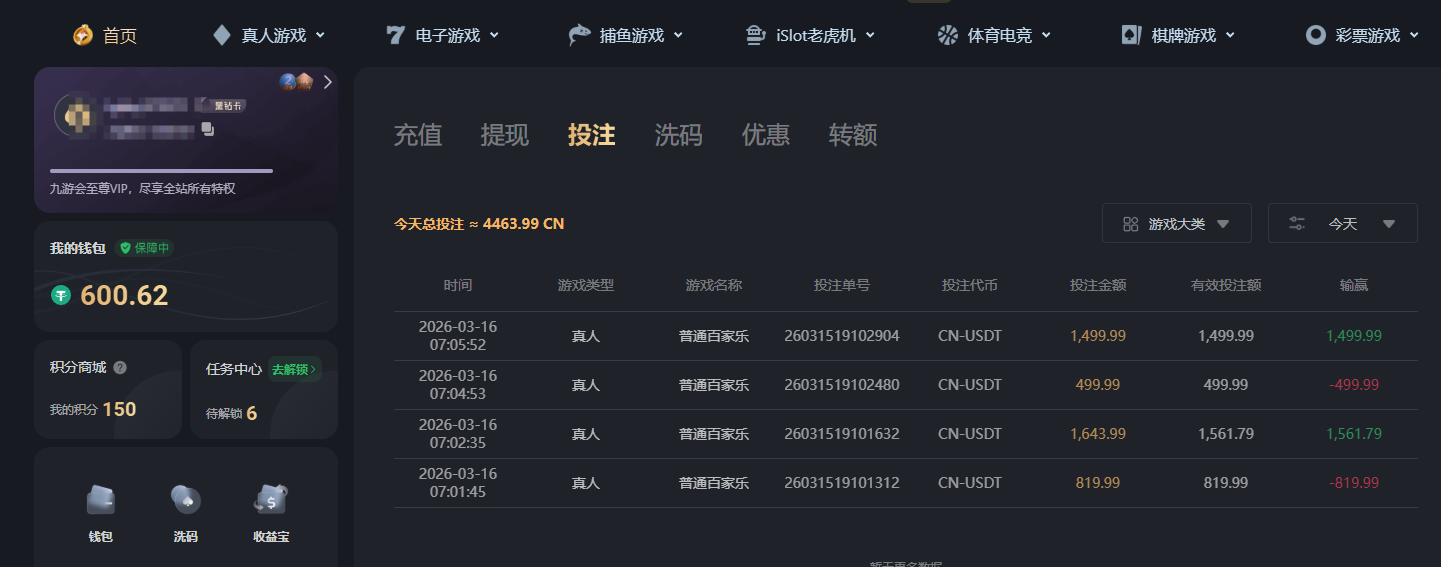The width and height of the screenshot is (1441, 567).
Task: Click the 钱包 wallet icon
Action: pyautogui.click(x=100, y=499)
